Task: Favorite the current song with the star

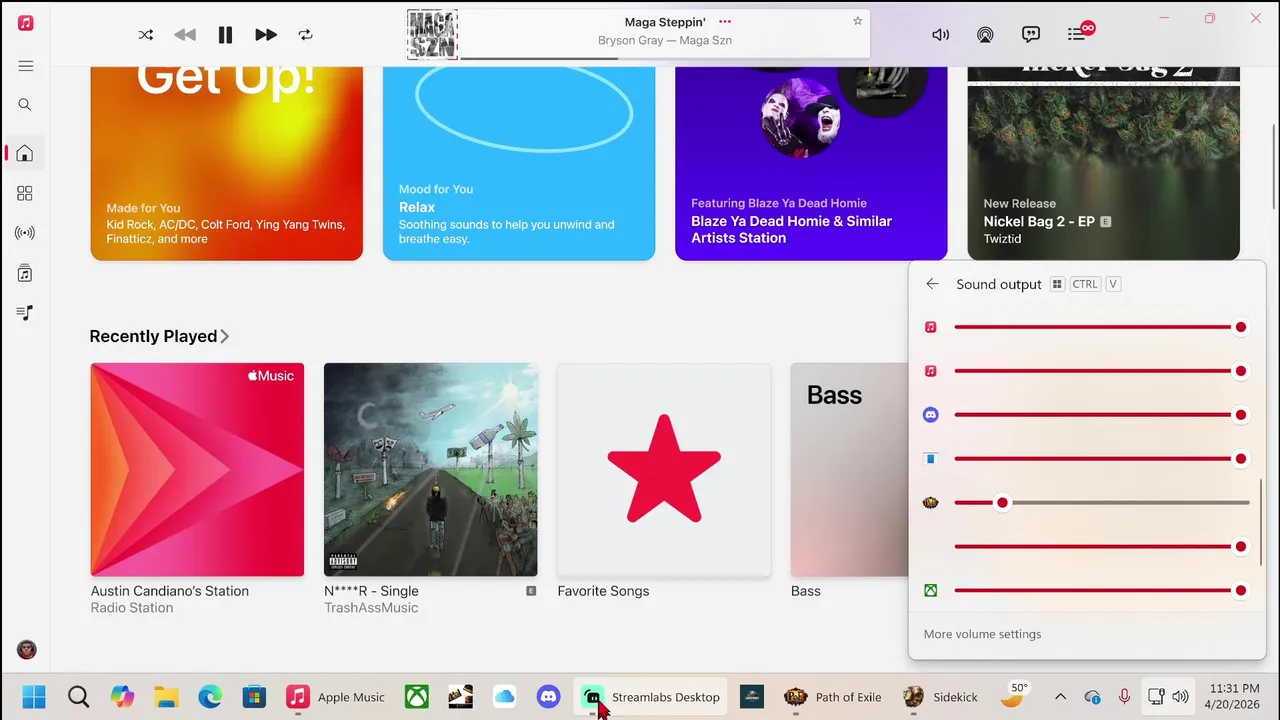Action: click(x=857, y=21)
